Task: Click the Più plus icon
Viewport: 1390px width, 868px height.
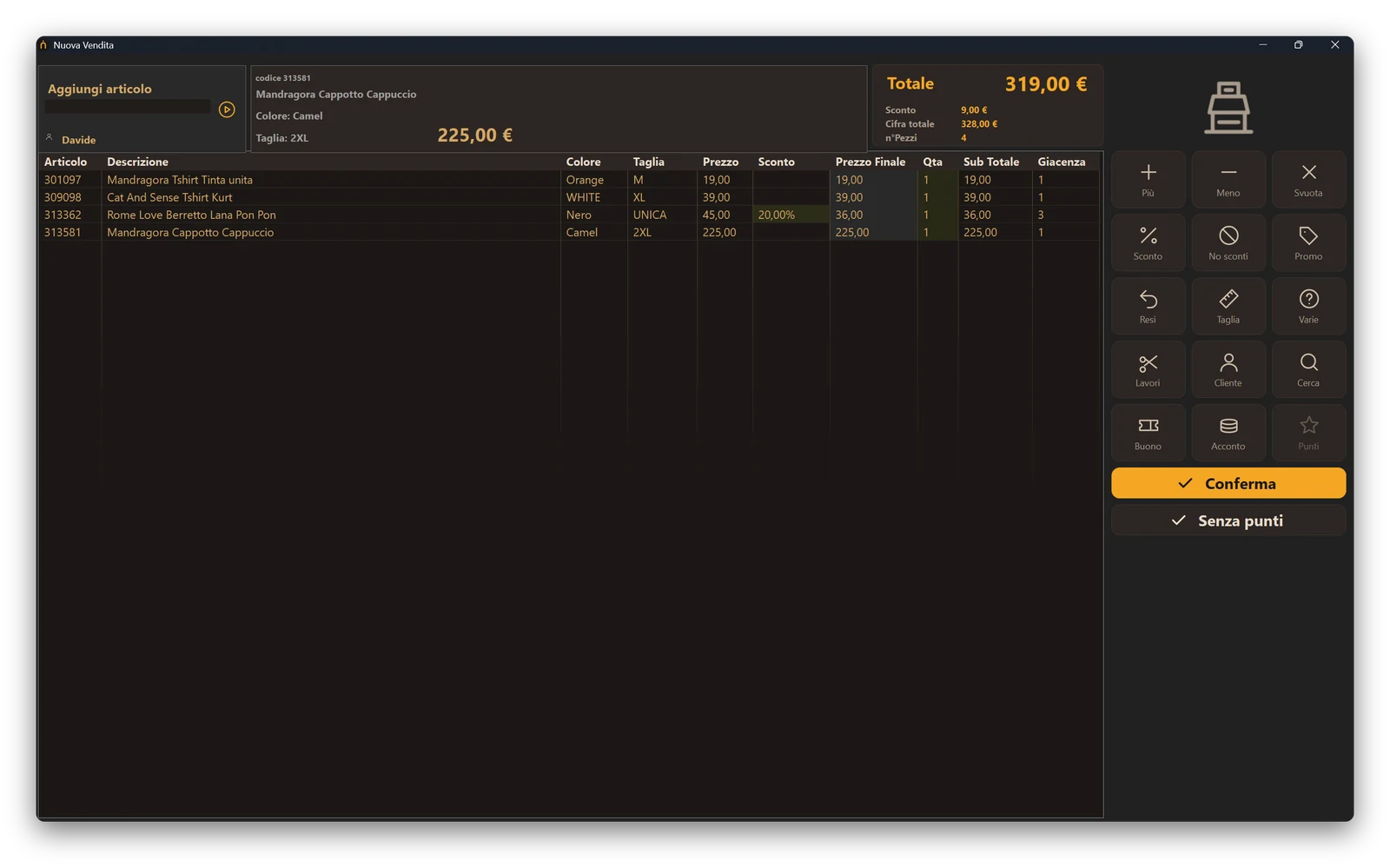Action: pyautogui.click(x=1148, y=172)
